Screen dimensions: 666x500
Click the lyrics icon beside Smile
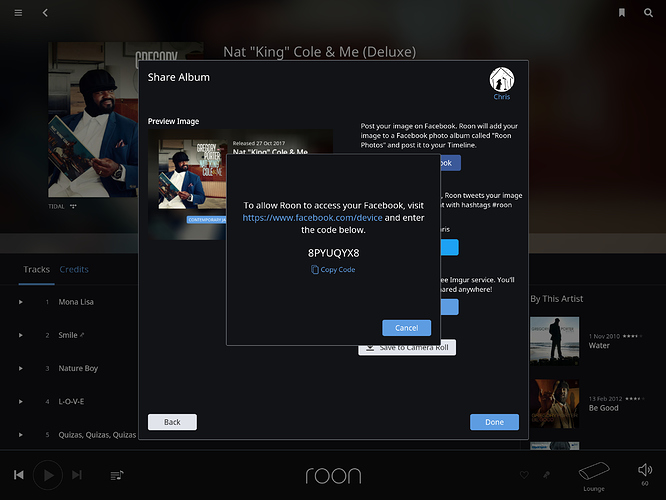pos(82,335)
